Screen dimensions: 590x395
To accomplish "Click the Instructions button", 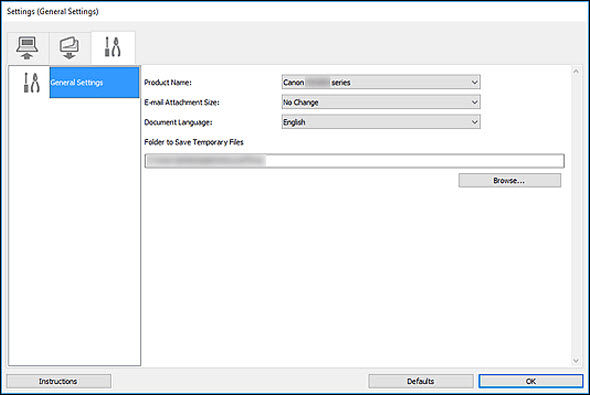I will [59, 381].
